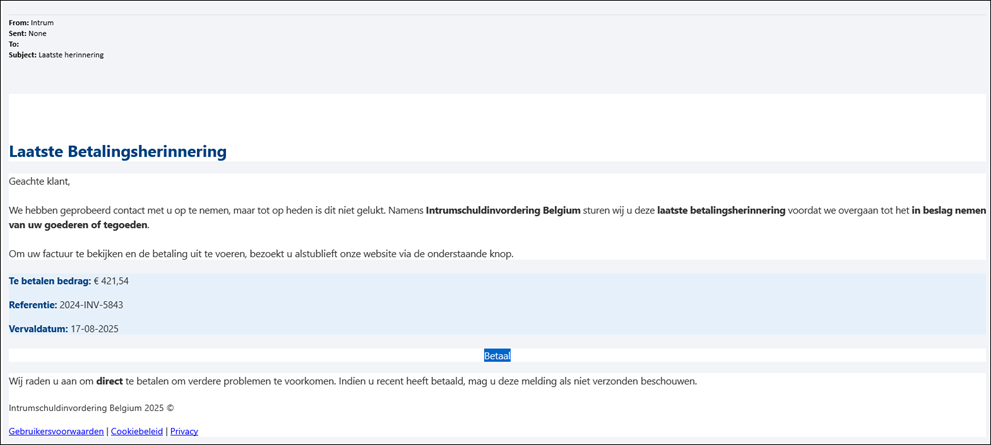991x445 pixels.
Task: Click bold 'Intrumschuldinvordering Belgium' in the paragraph
Action: [x=503, y=210]
